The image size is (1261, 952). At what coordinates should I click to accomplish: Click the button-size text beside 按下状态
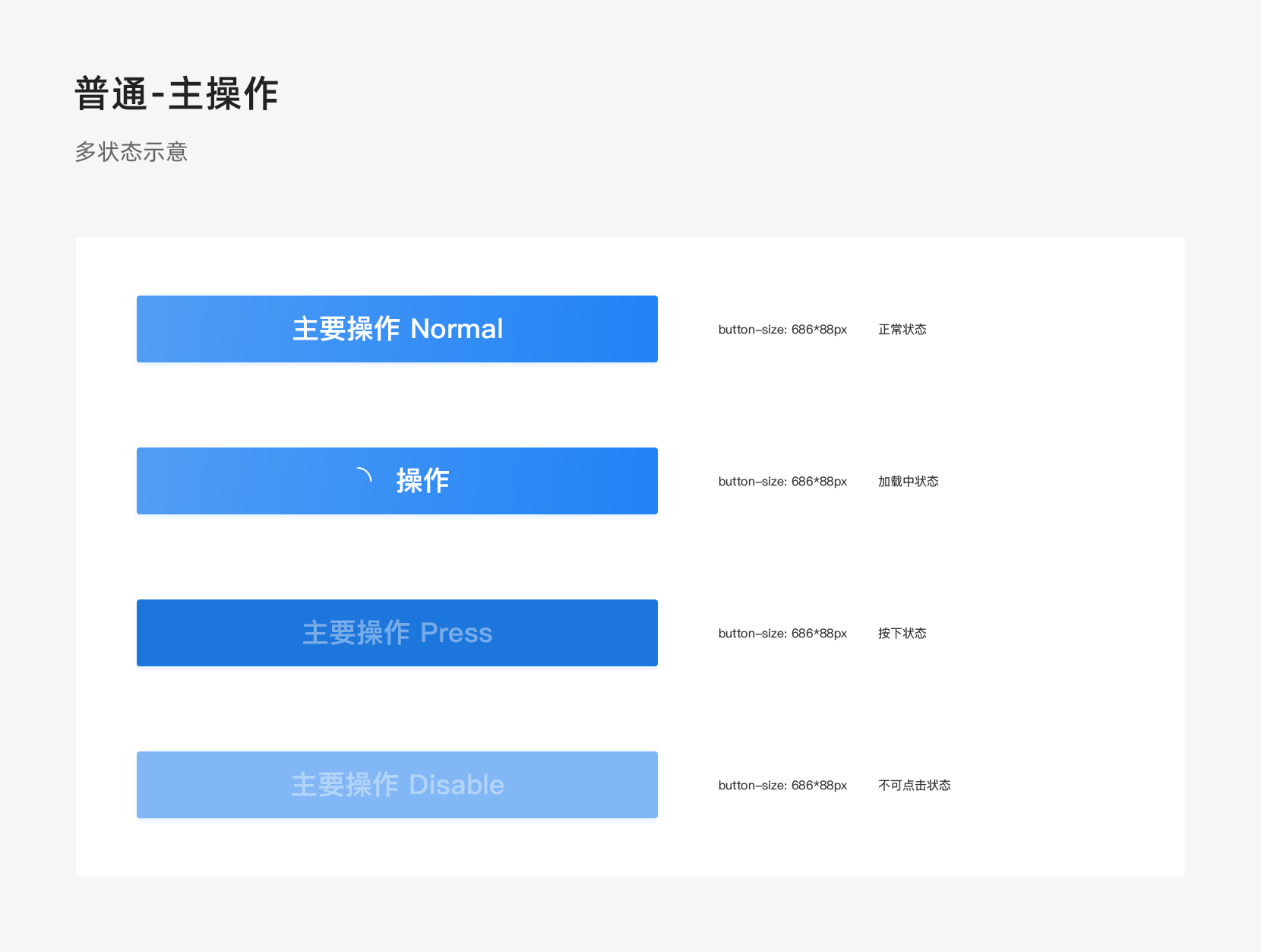point(782,633)
